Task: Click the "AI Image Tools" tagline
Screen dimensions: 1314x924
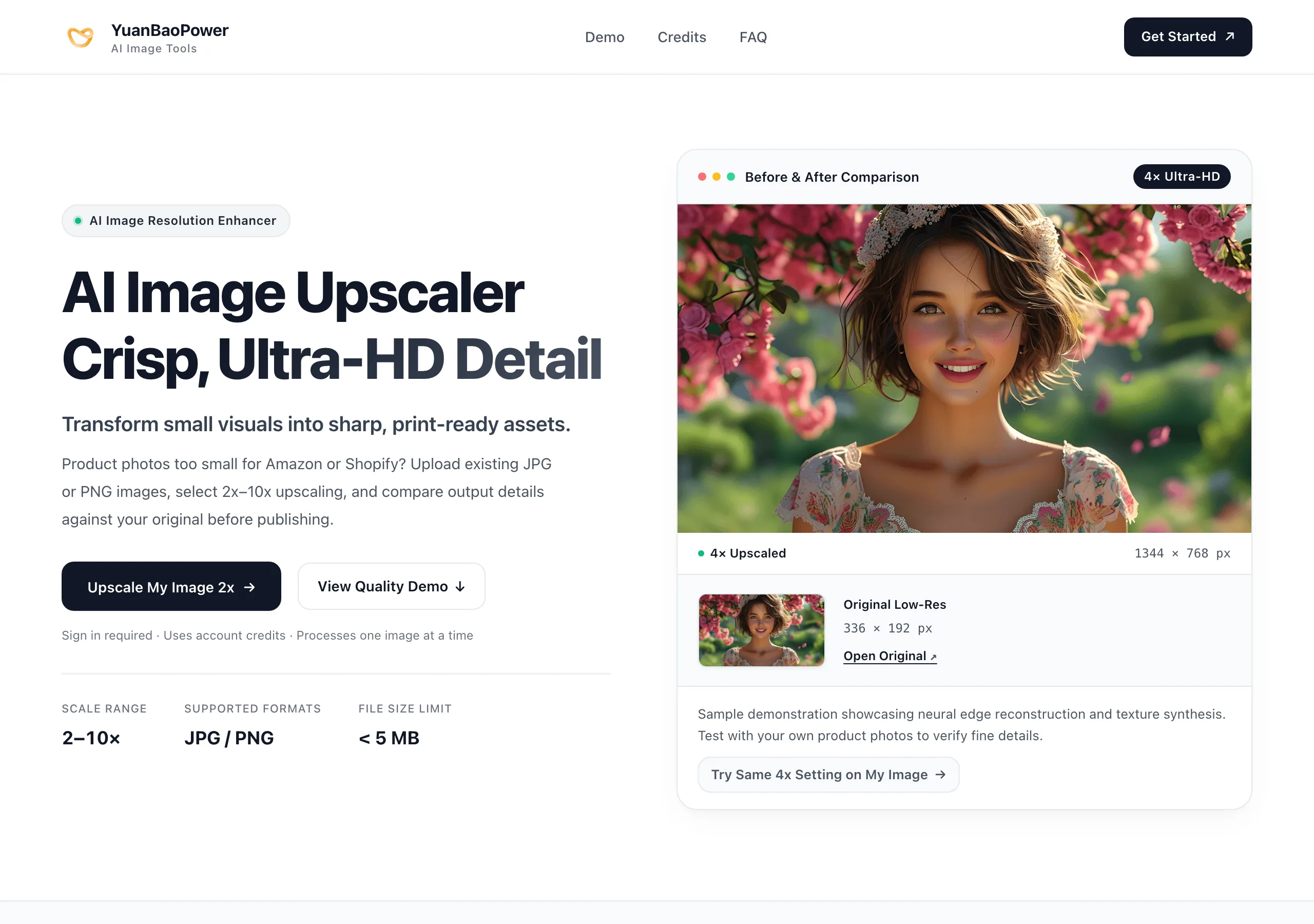Action: [x=154, y=49]
